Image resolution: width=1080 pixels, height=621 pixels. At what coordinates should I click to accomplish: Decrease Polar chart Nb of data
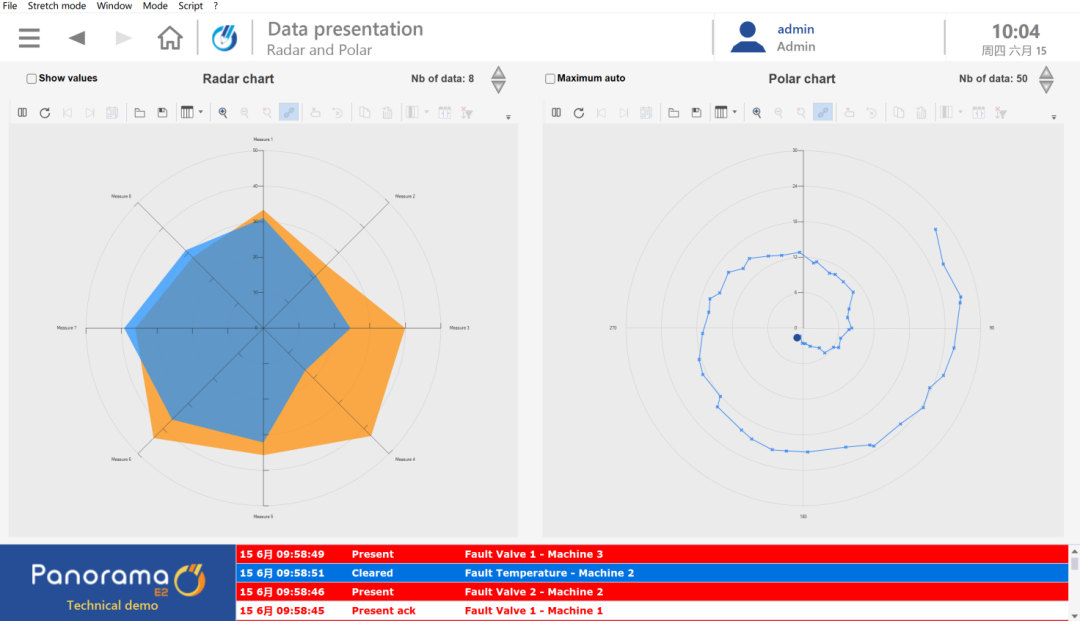(1046, 87)
